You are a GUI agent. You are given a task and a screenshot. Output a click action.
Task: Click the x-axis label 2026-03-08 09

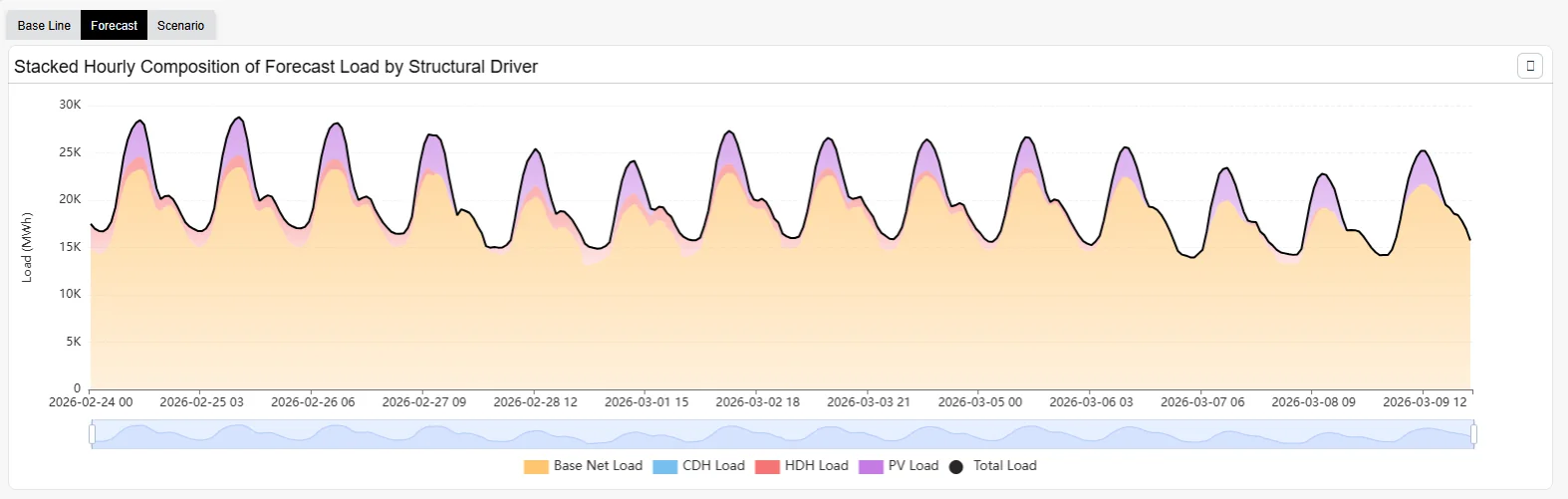[1313, 402]
